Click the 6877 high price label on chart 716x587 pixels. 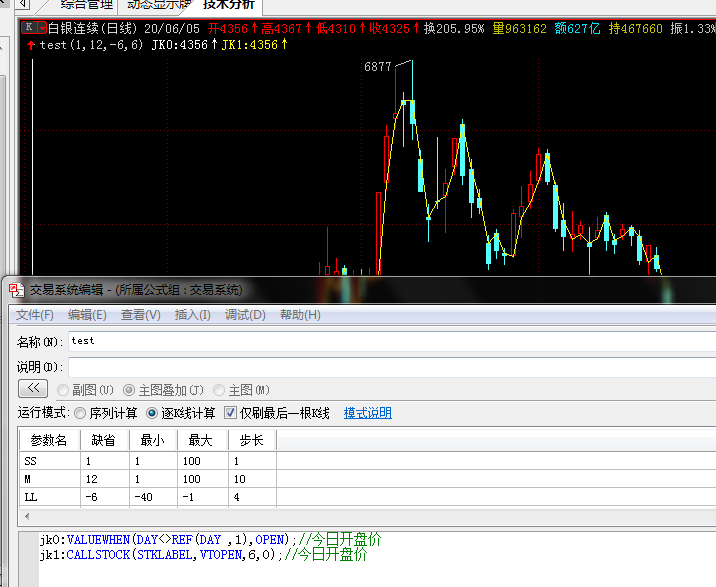coord(378,67)
